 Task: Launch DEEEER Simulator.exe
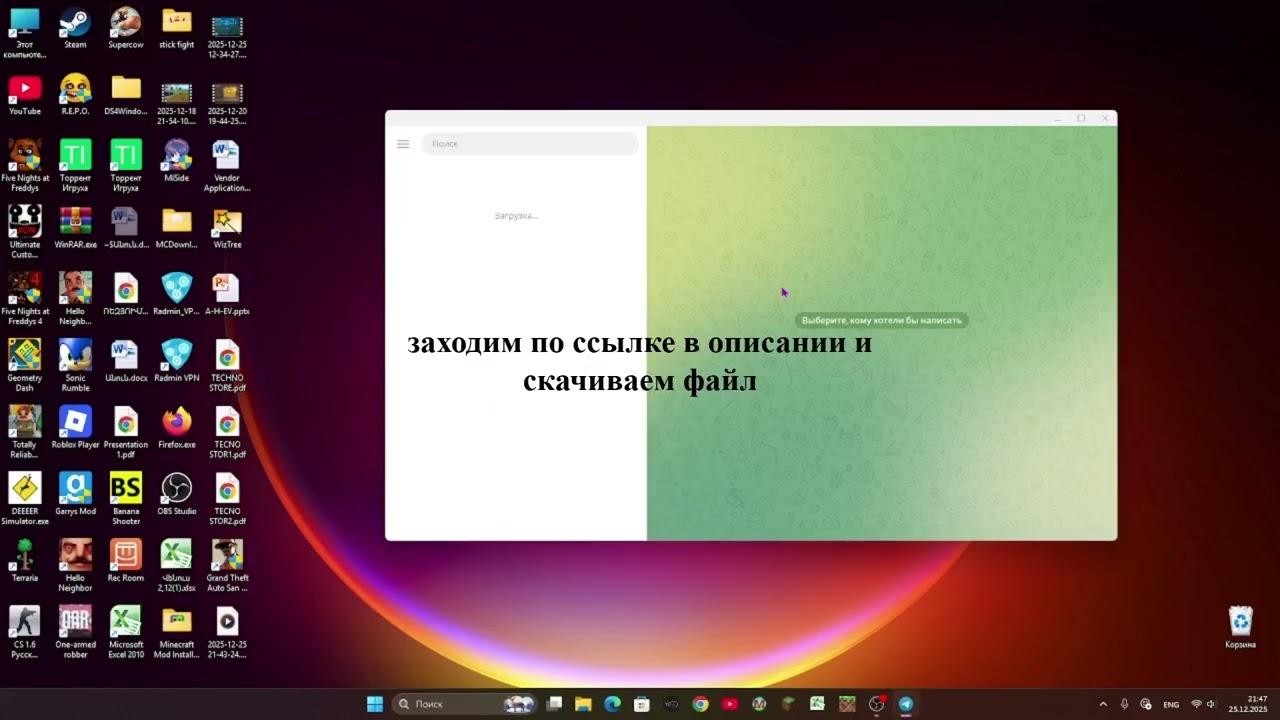(25, 498)
